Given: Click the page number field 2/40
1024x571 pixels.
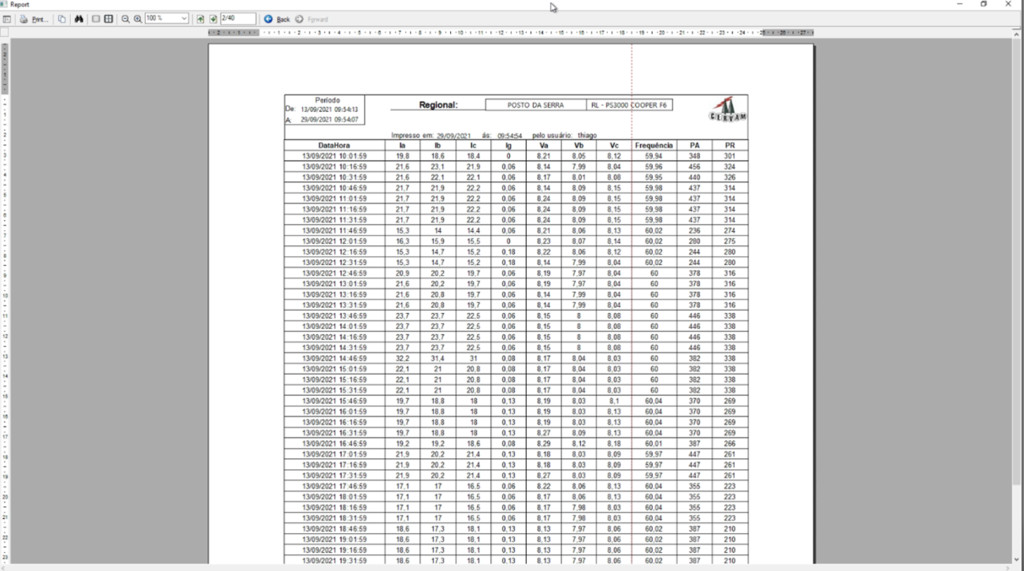Looking at the screenshot, I should click(237, 19).
